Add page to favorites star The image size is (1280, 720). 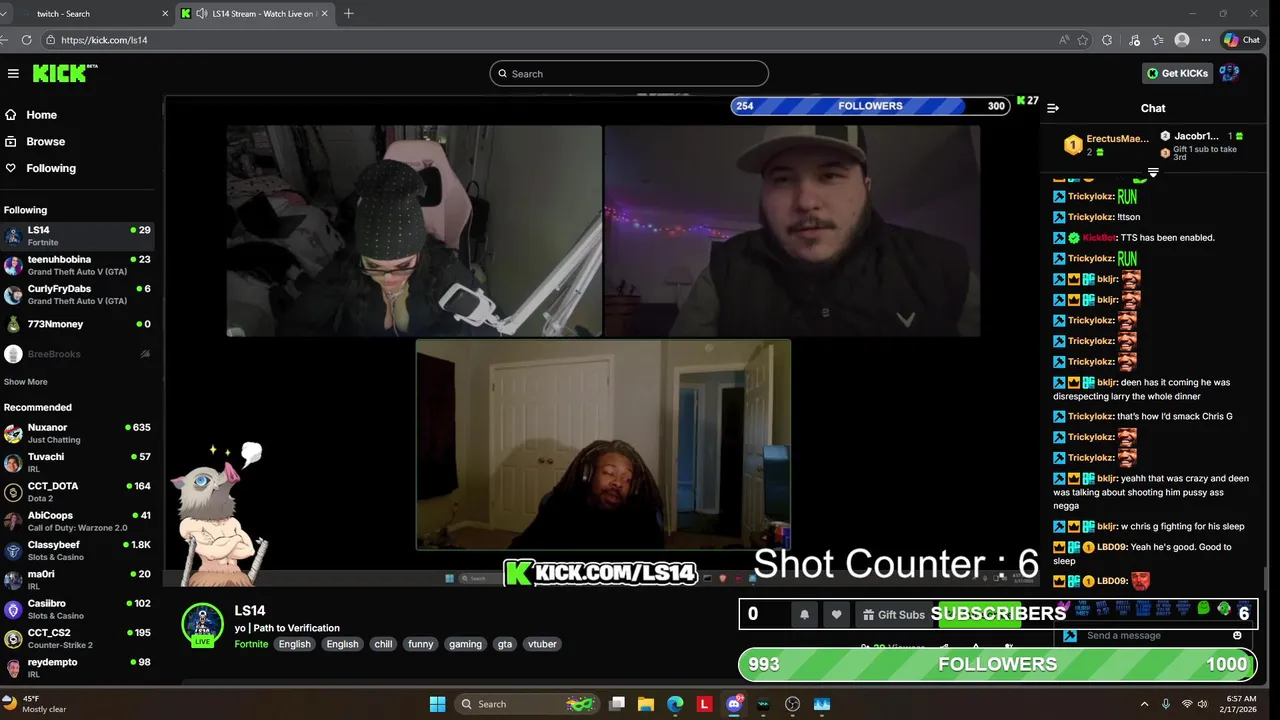click(1083, 40)
